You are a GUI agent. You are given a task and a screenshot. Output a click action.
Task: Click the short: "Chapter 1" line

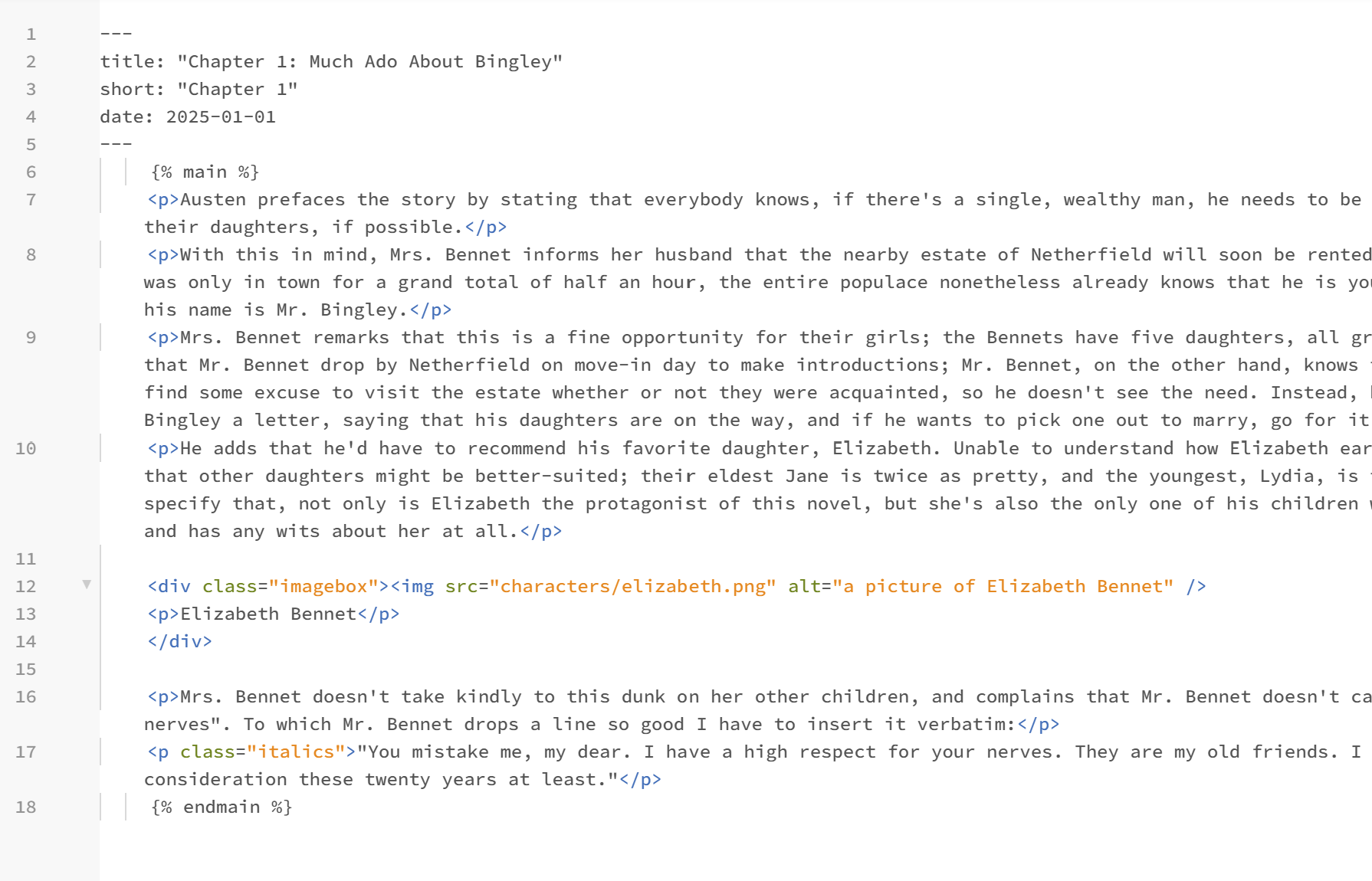tap(199, 90)
